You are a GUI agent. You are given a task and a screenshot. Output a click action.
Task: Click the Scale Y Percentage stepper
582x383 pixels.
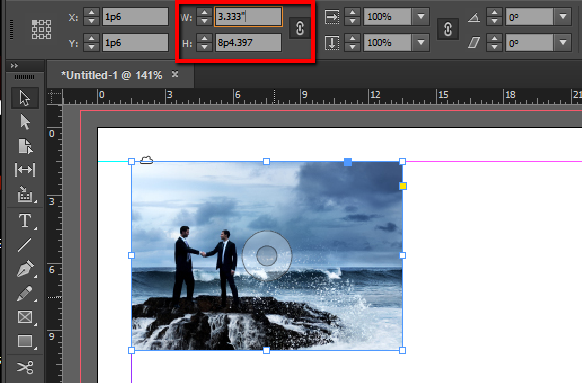coord(352,43)
